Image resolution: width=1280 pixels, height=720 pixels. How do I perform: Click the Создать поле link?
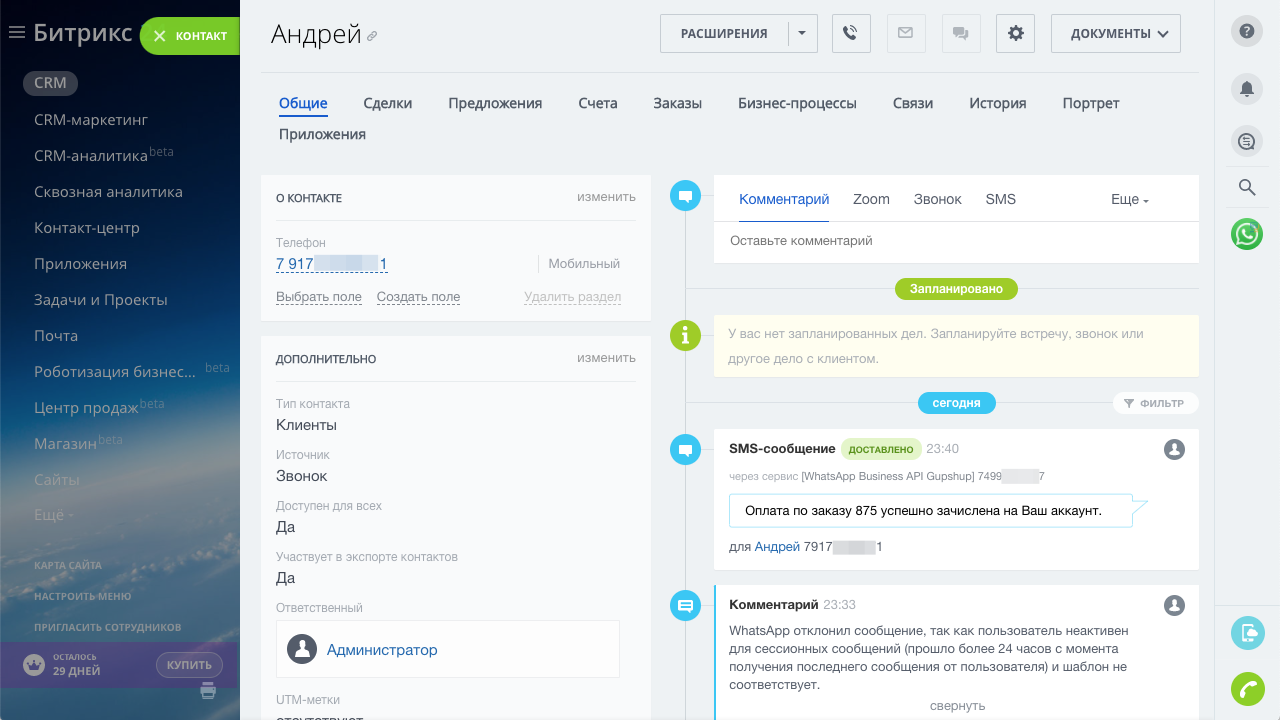418,297
